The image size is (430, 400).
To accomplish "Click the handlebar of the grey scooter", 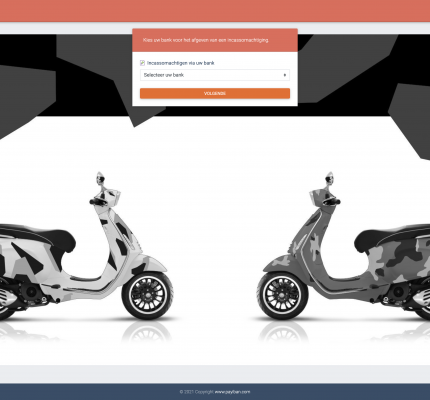I will (x=331, y=202).
